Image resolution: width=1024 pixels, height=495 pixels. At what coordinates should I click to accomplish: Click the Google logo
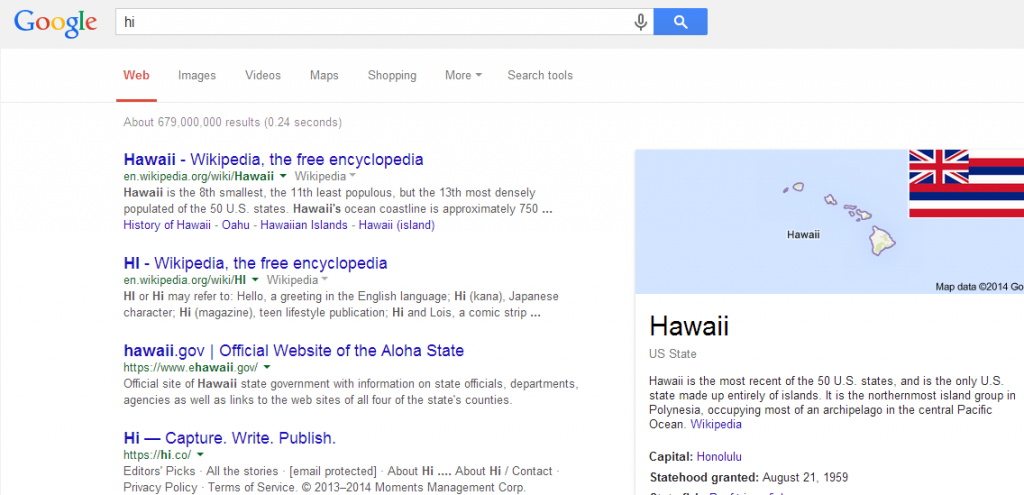[x=56, y=23]
